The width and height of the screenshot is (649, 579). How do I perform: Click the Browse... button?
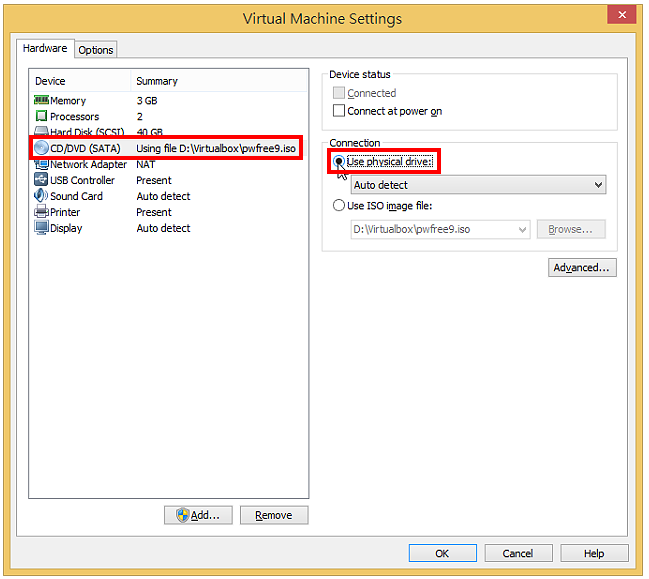click(x=573, y=230)
